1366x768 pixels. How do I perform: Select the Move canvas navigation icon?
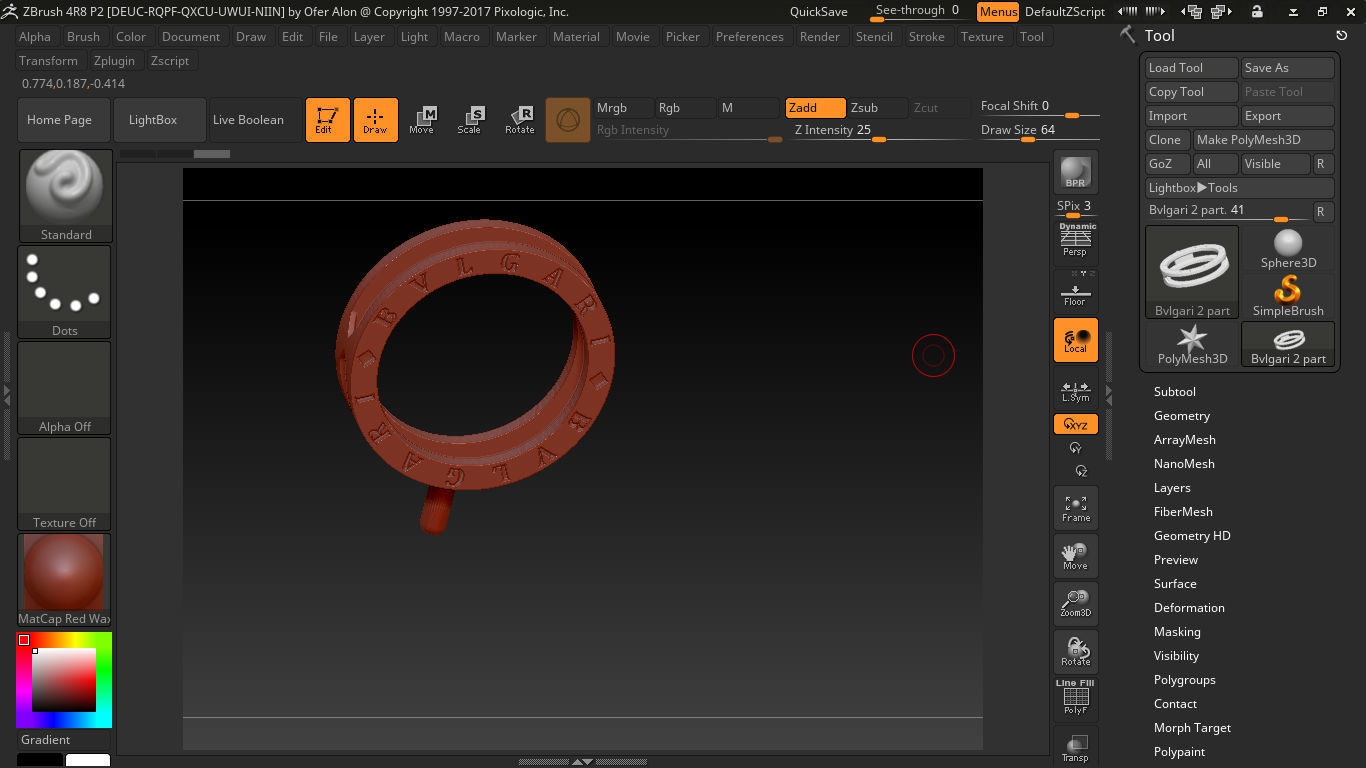click(x=1076, y=556)
